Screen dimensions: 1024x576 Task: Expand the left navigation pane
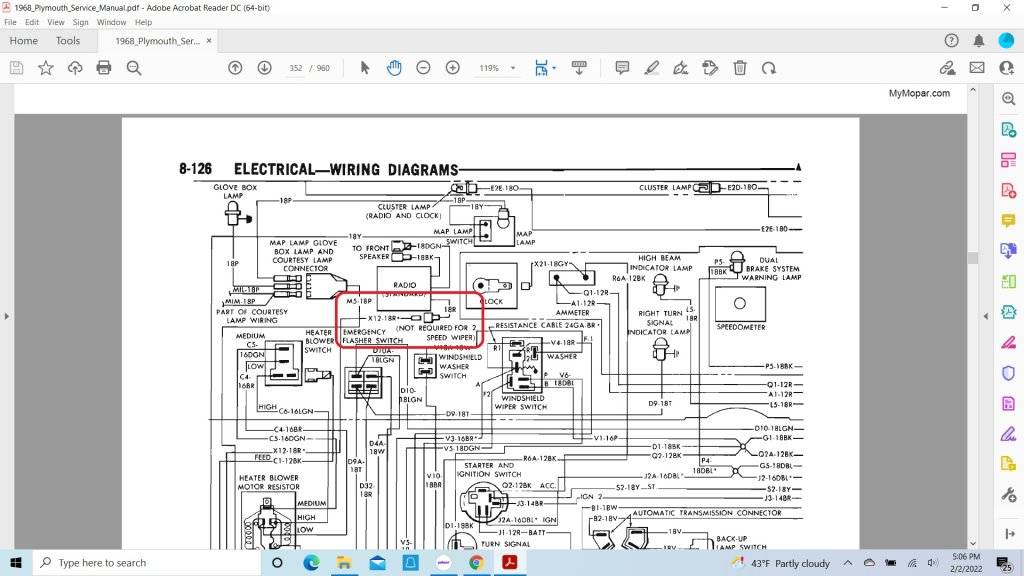click(x=7, y=316)
